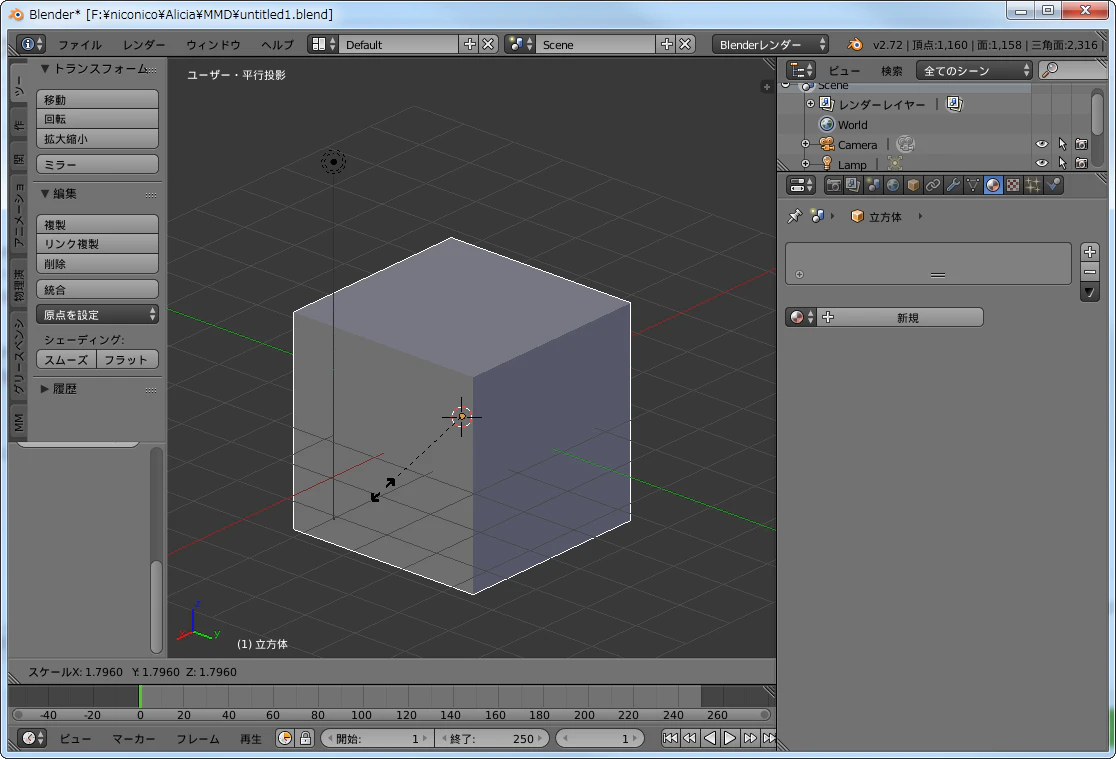Viewport: 1116px width, 759px height.
Task: Open the レンダー menu
Action: [x=144, y=44]
